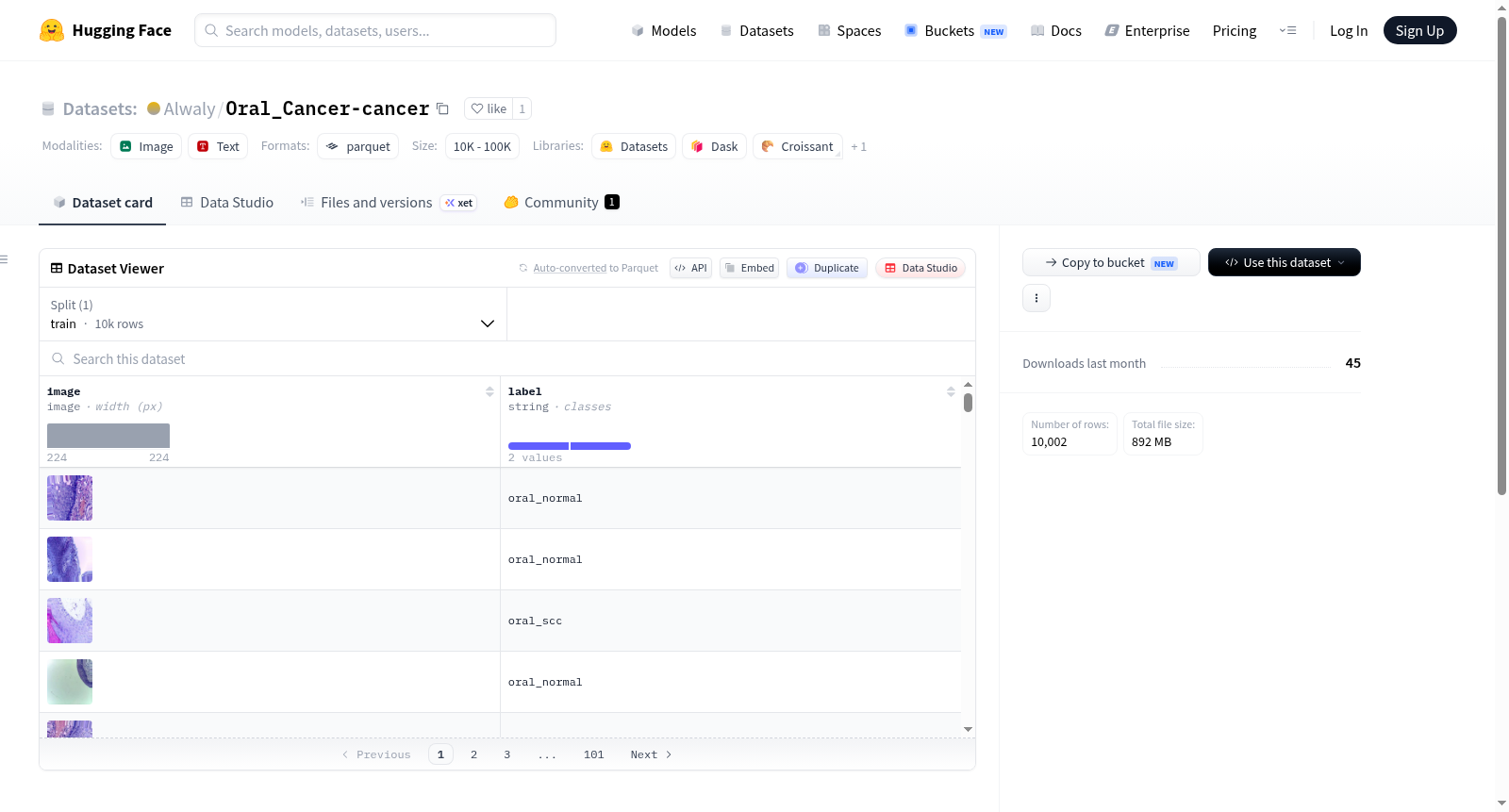Jump to page 101 of the dataset
Viewport: 1509px width, 812px height.
(x=593, y=754)
